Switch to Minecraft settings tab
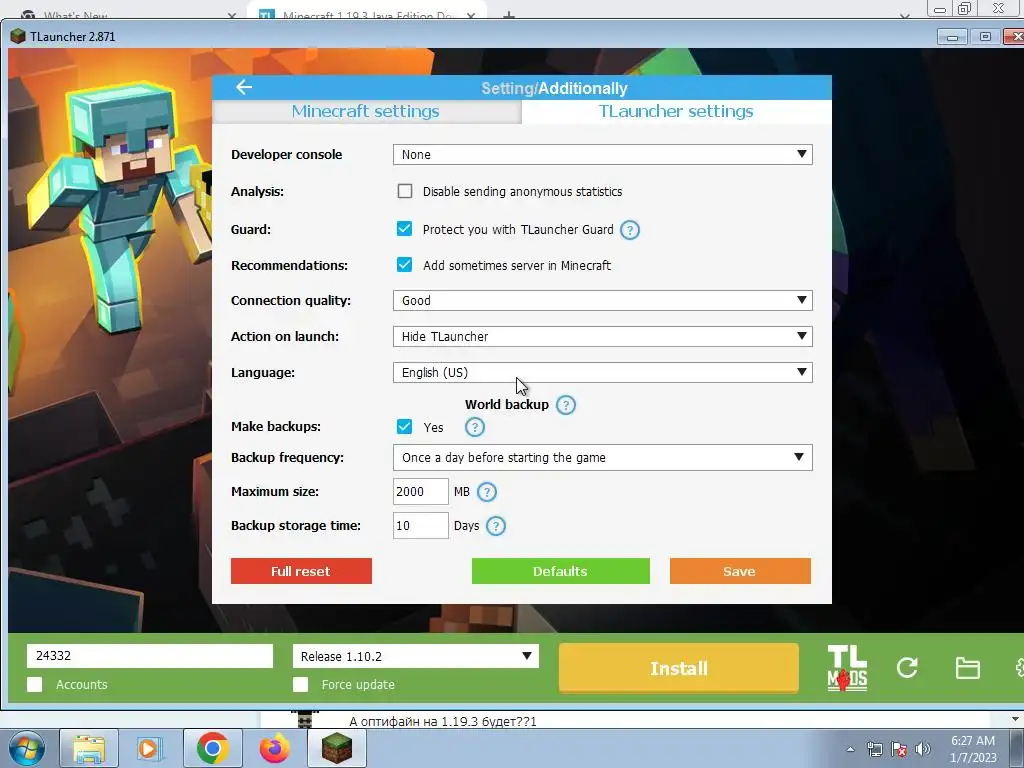The width and height of the screenshot is (1024, 768). tap(366, 112)
